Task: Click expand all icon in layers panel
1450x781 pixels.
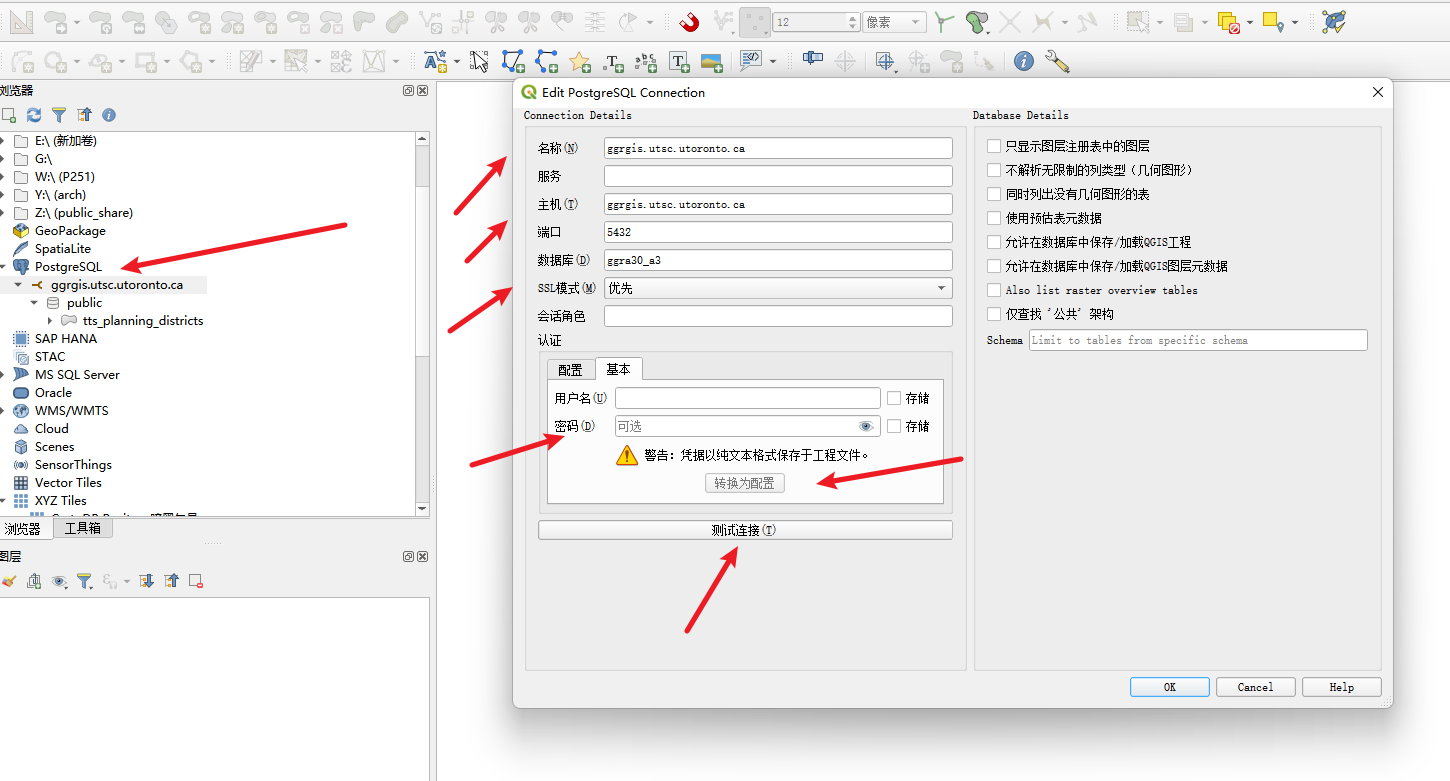Action: (x=147, y=580)
